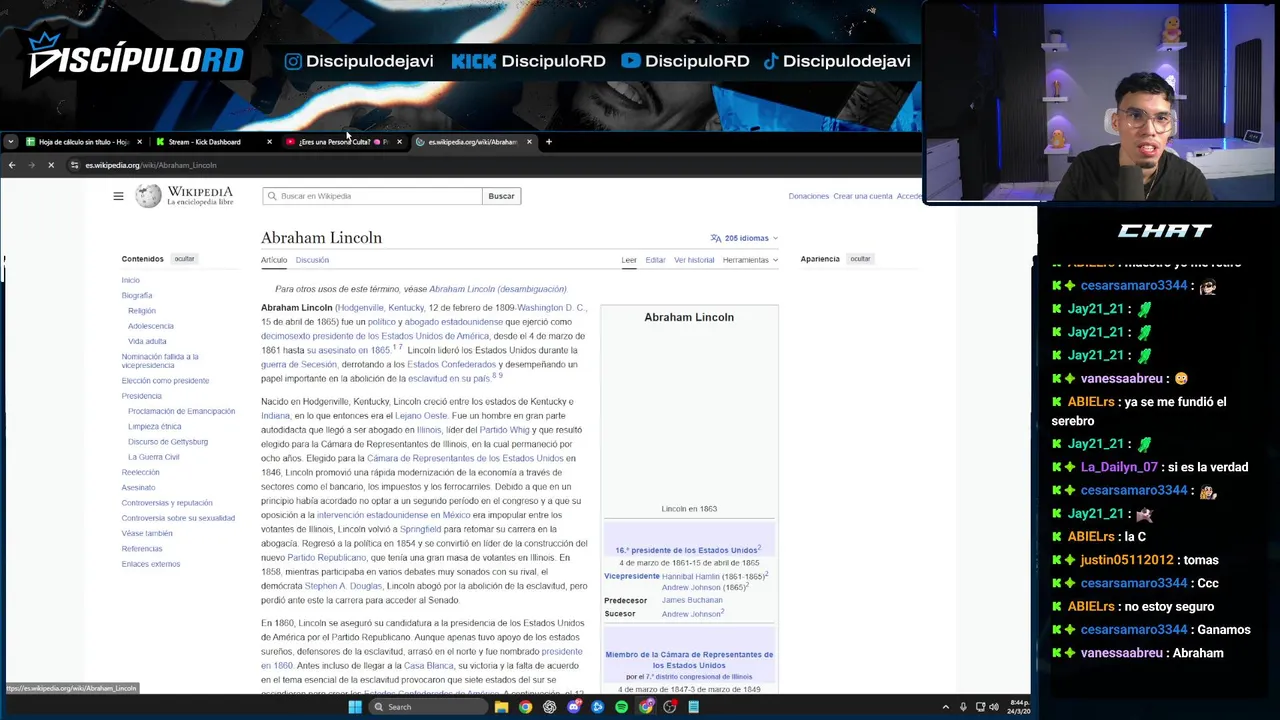Close the ¿Eres una Persona Culta? tab

[x=399, y=142]
